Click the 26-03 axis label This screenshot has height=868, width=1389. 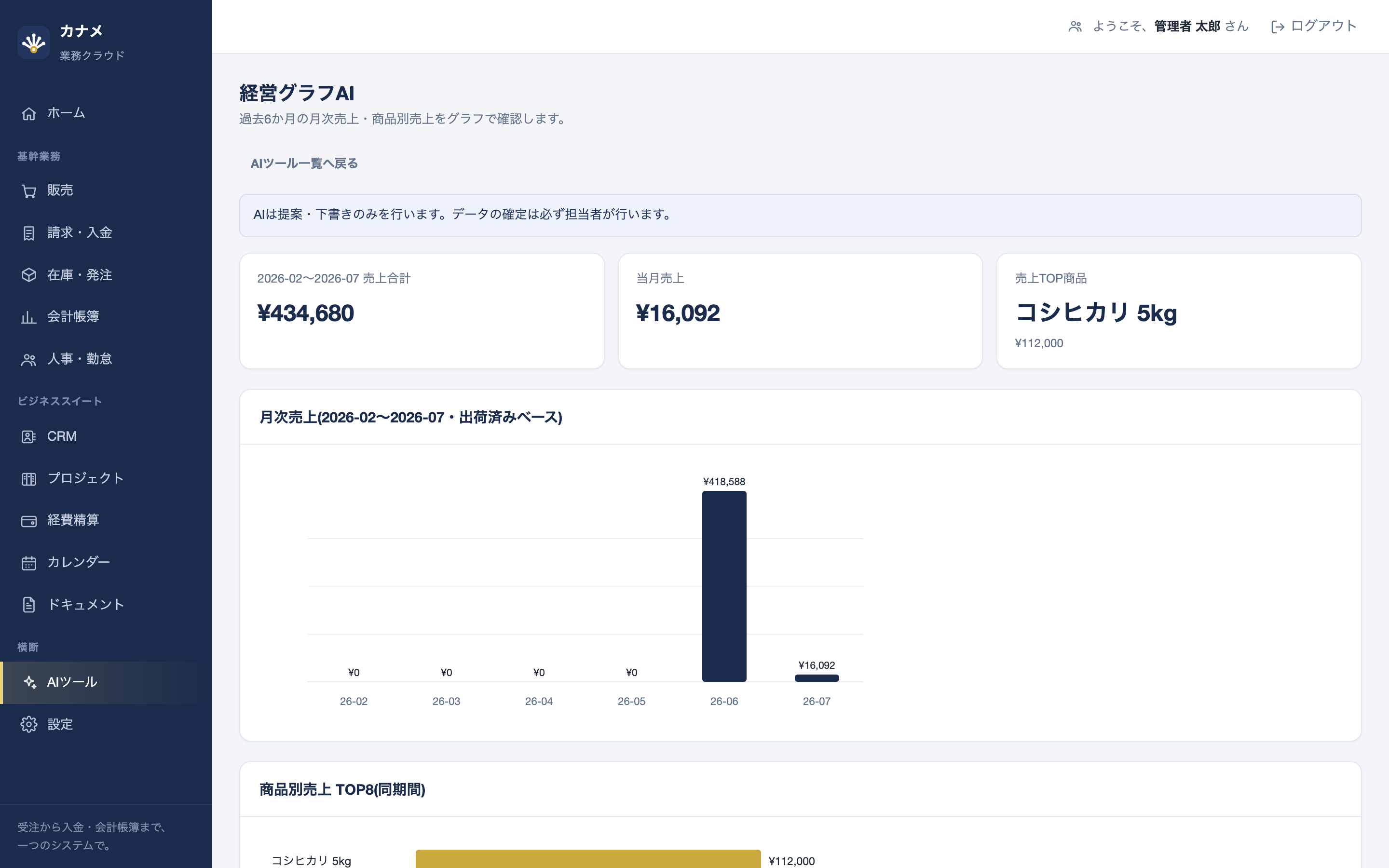point(446,702)
